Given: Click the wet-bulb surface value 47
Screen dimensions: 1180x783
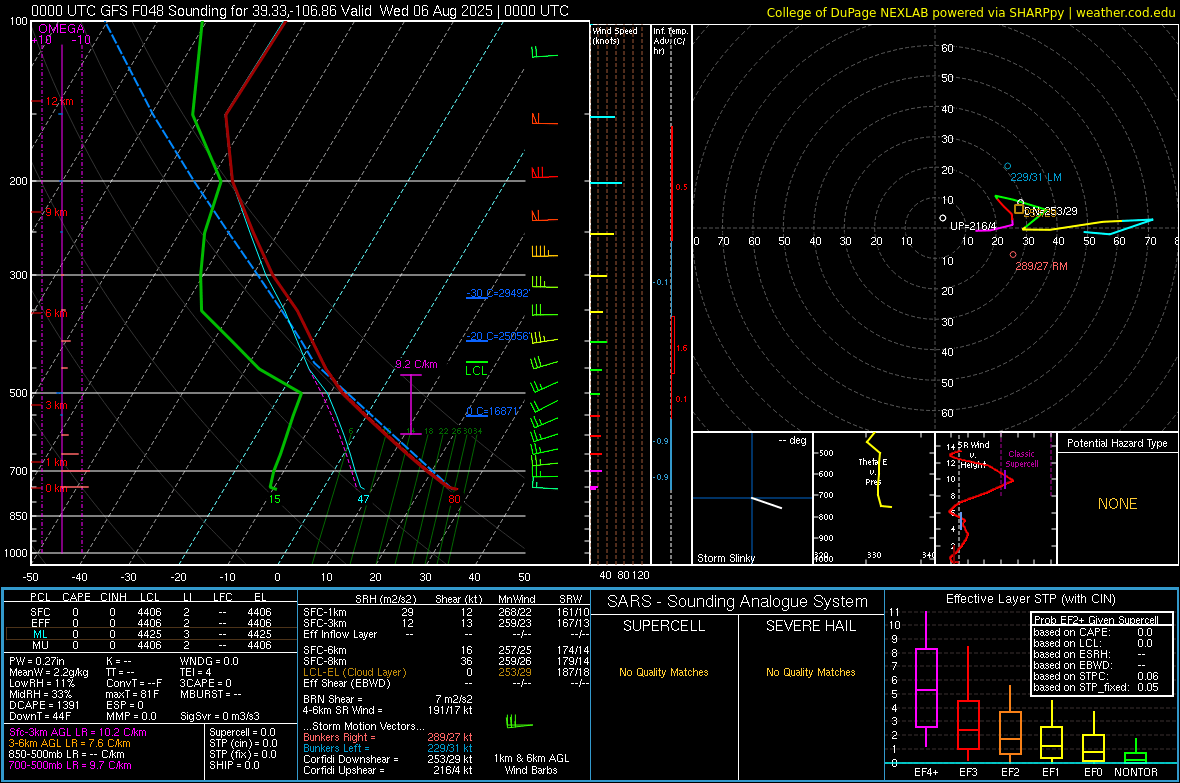Looking at the screenshot, I should [x=363, y=499].
